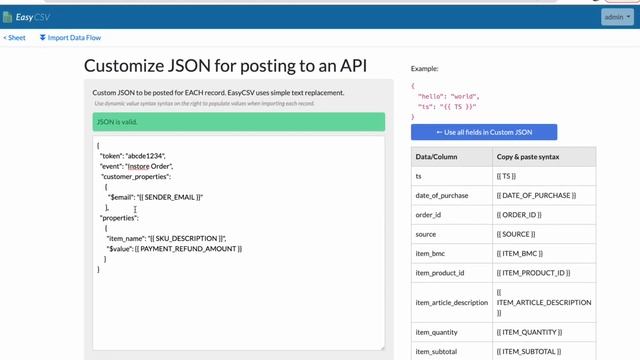Click the source column cell

452,234
